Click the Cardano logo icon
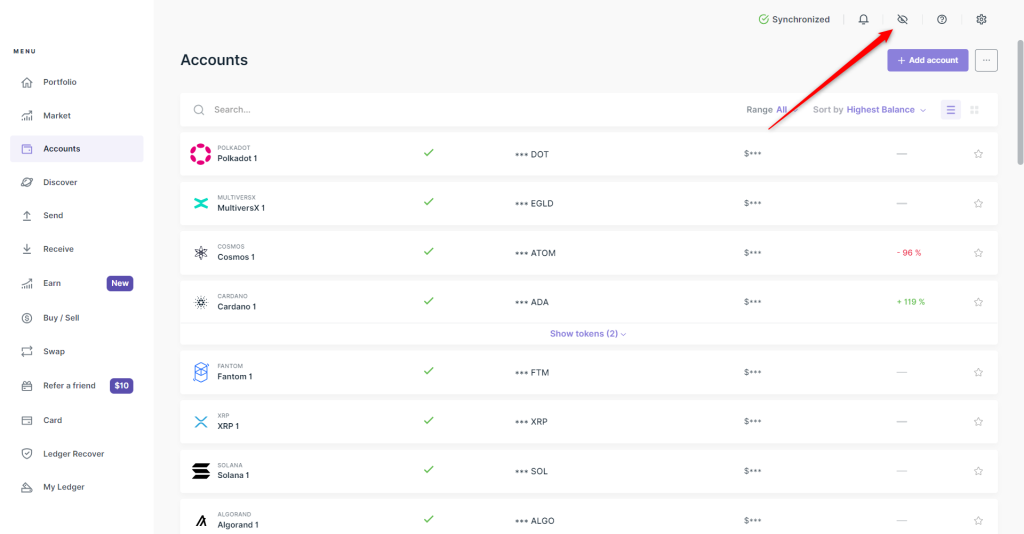 (x=200, y=302)
